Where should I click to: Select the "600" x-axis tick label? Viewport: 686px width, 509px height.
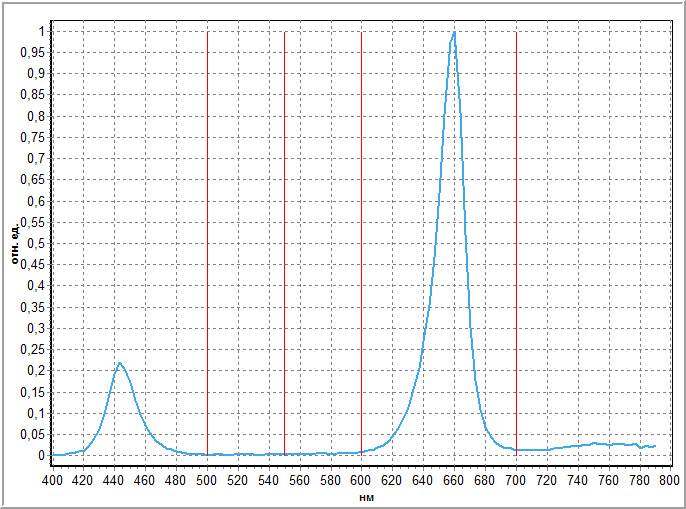pyautogui.click(x=361, y=480)
